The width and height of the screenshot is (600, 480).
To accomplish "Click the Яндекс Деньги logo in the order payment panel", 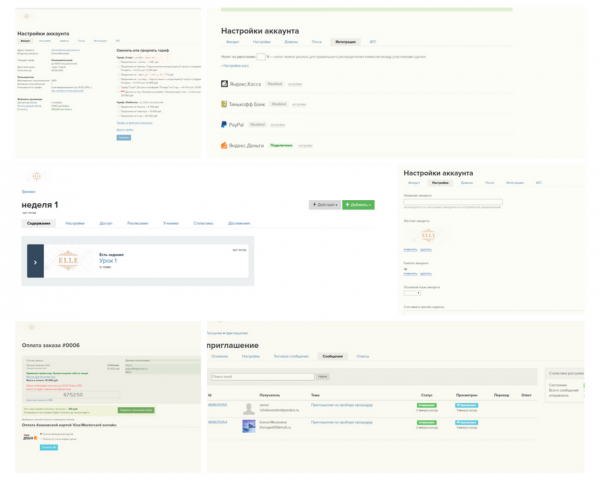I will (30, 437).
